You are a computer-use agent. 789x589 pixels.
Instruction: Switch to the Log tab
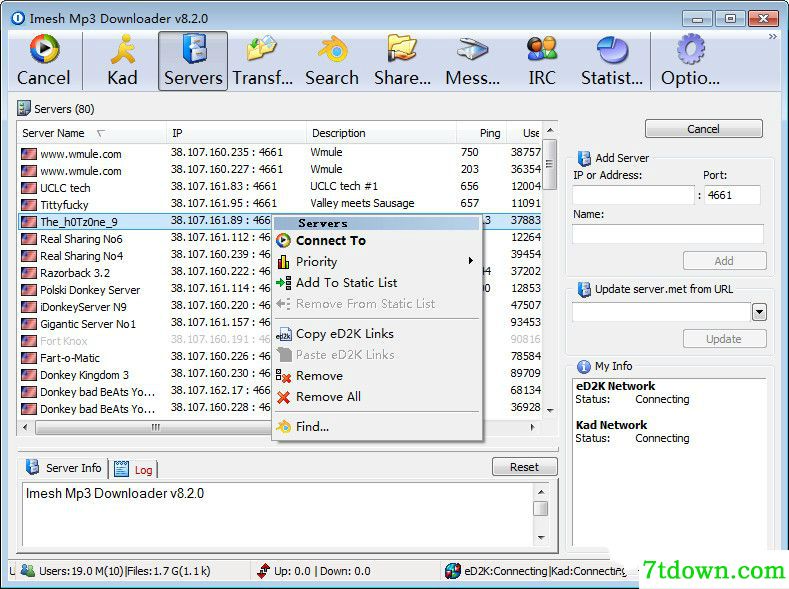(133, 469)
